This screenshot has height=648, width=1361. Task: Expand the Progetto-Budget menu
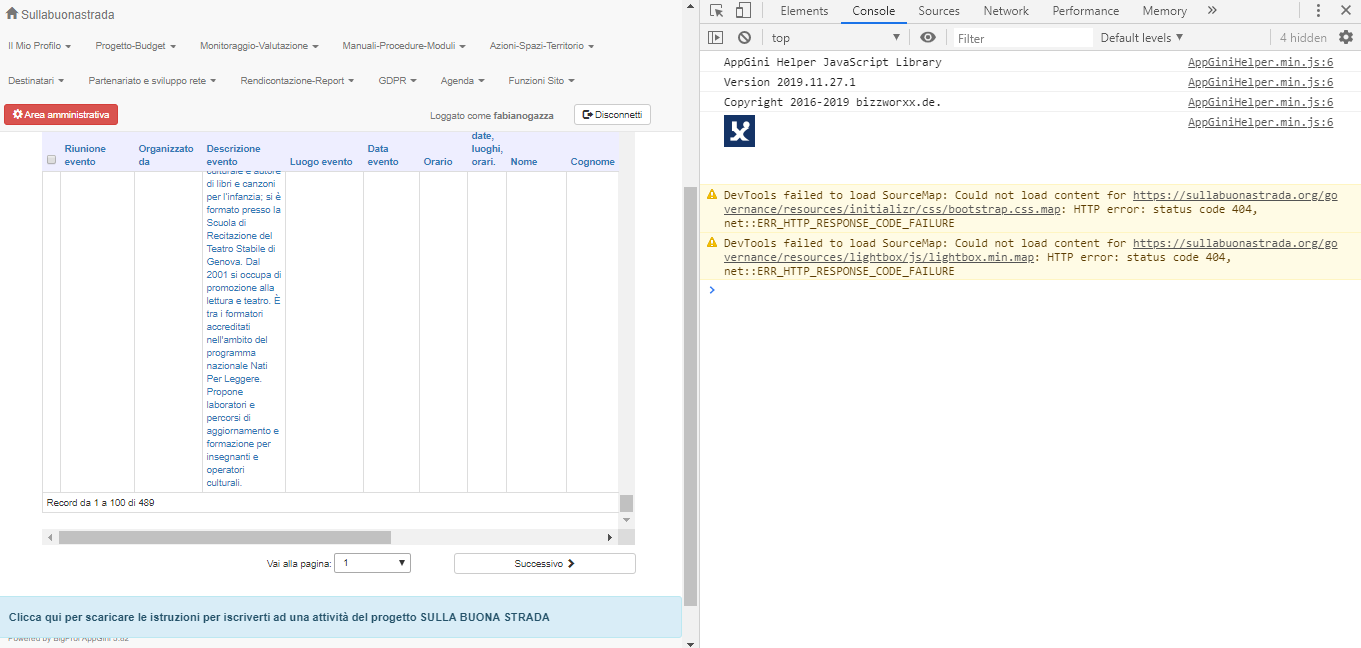(x=136, y=46)
